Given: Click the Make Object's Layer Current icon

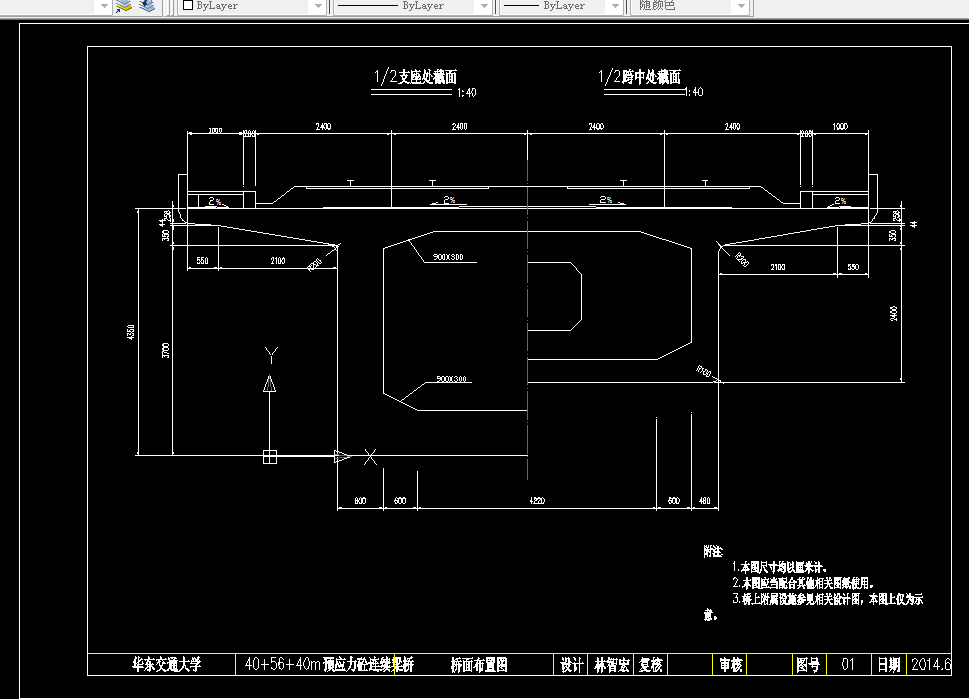Looking at the screenshot, I should pyautogui.click(x=124, y=6).
